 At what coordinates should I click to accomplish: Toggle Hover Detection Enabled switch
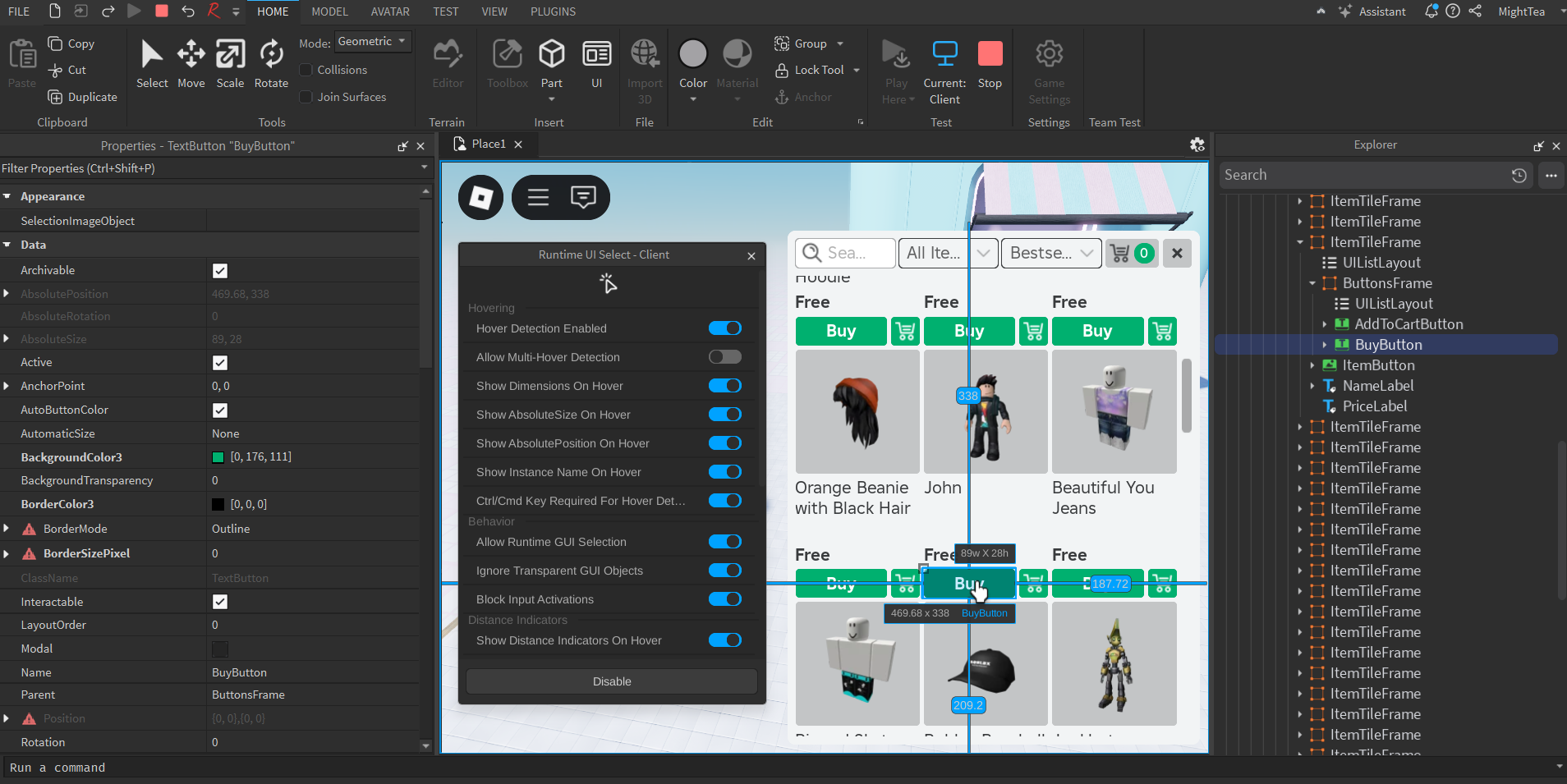pyautogui.click(x=725, y=328)
